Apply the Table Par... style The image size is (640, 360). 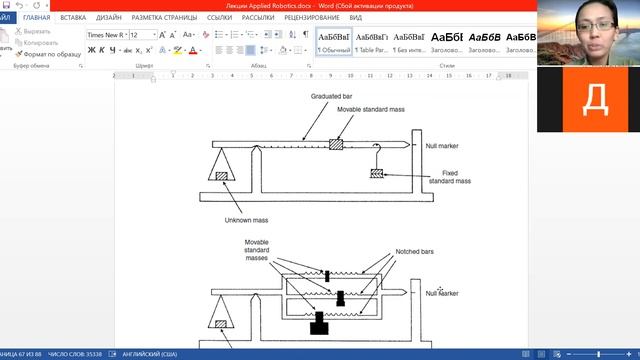(371, 42)
